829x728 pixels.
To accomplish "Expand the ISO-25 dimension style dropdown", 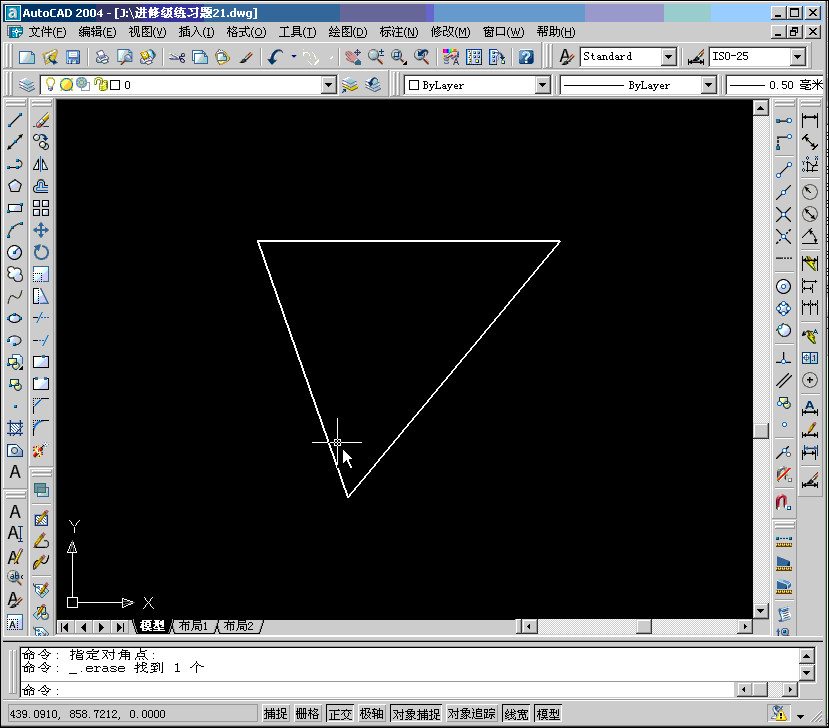I will click(x=798, y=57).
